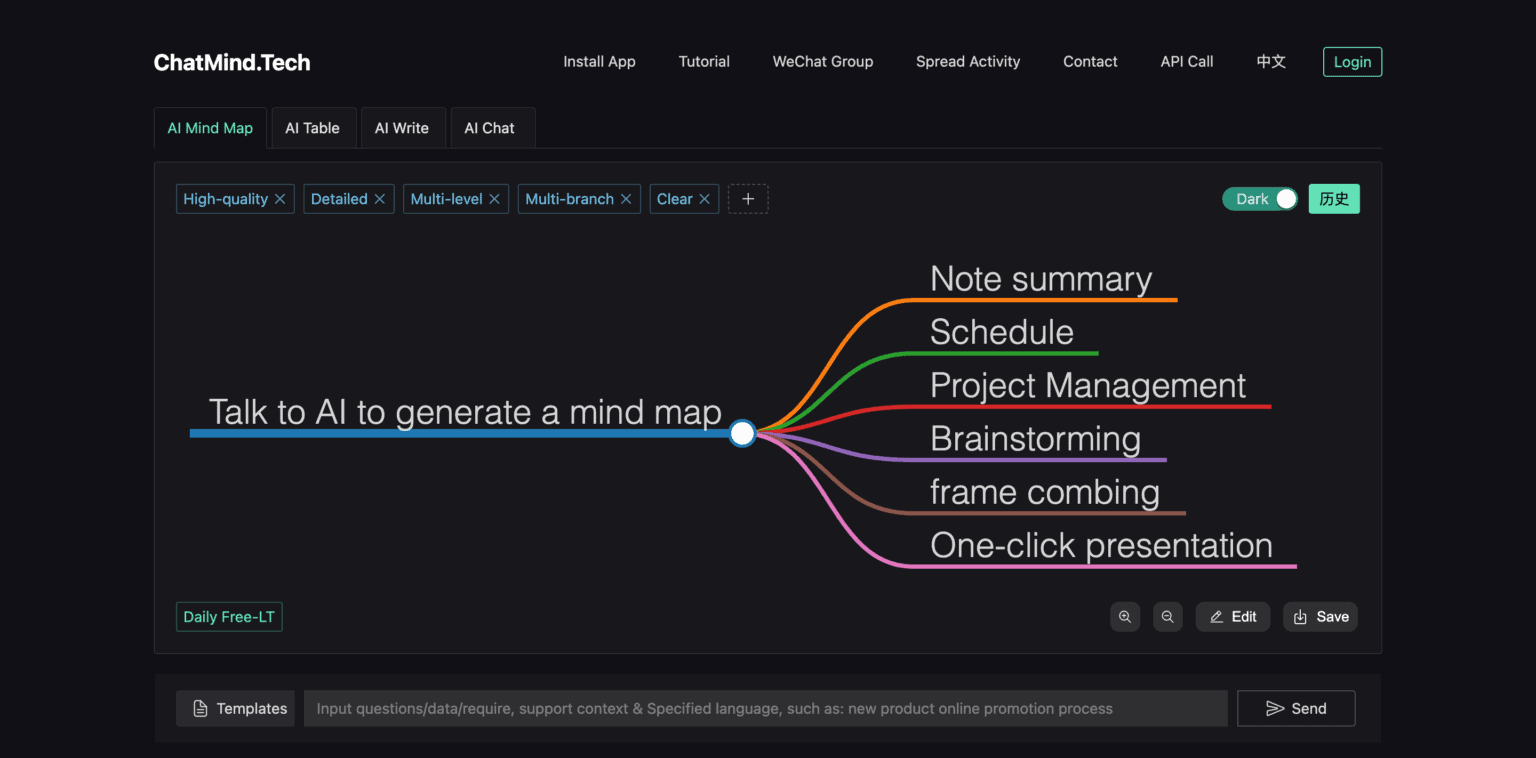Toggle the Dark mode switch
Image resolution: width=1536 pixels, height=758 pixels.
[x=1260, y=199]
